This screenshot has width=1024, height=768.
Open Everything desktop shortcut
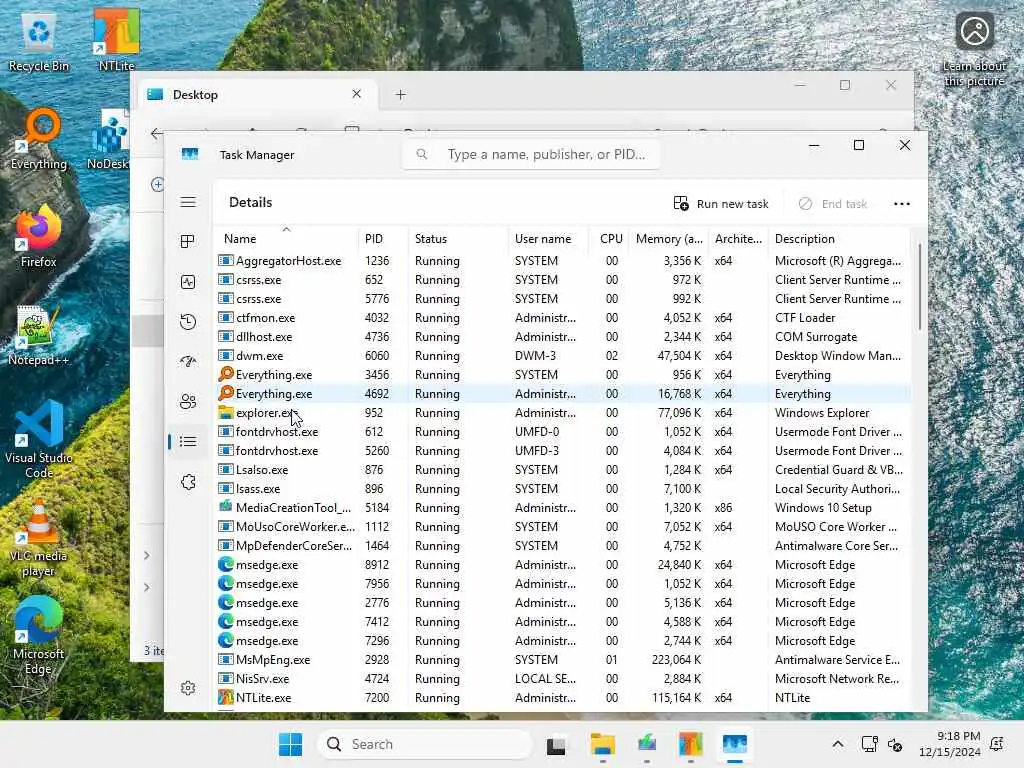coord(39,138)
